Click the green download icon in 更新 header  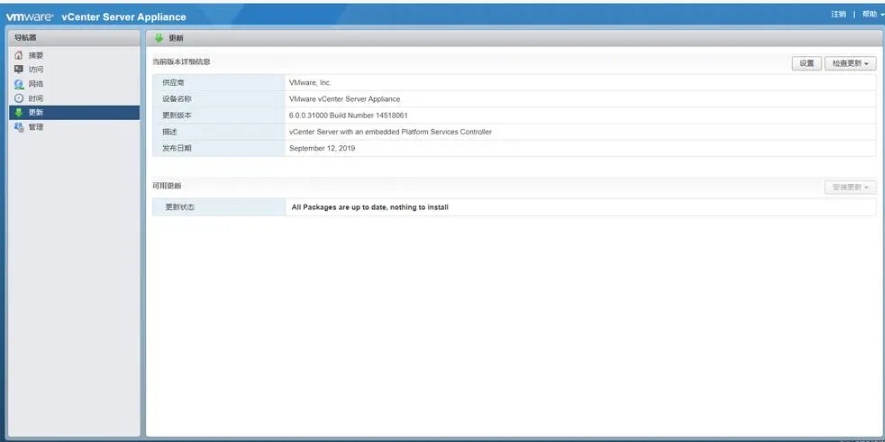(159, 38)
